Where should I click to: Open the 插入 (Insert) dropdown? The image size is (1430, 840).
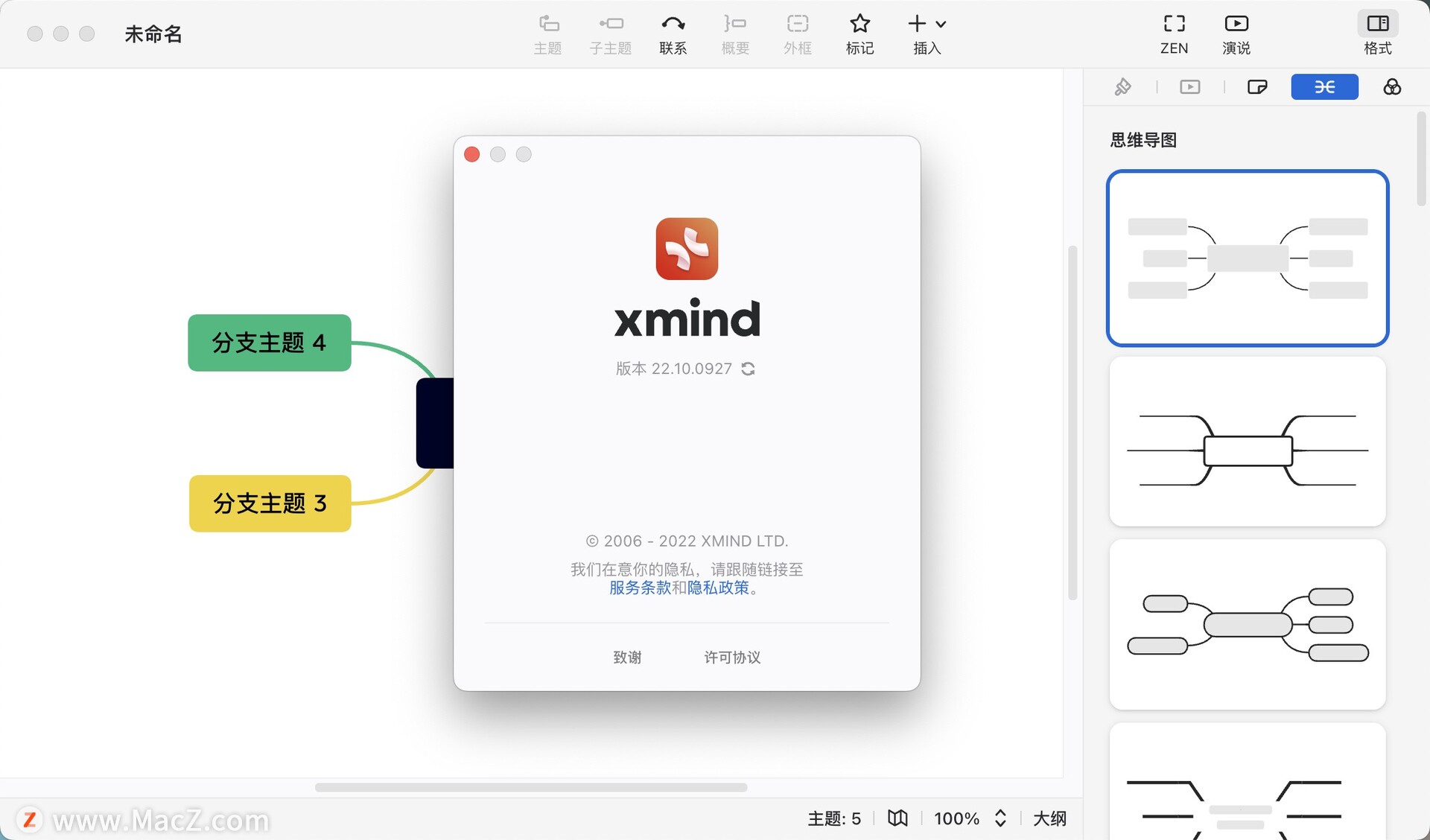click(x=927, y=34)
